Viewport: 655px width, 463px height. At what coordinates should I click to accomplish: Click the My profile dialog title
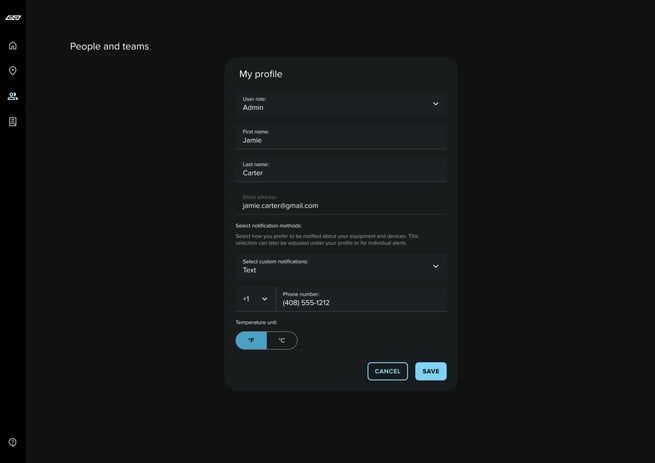pos(260,74)
